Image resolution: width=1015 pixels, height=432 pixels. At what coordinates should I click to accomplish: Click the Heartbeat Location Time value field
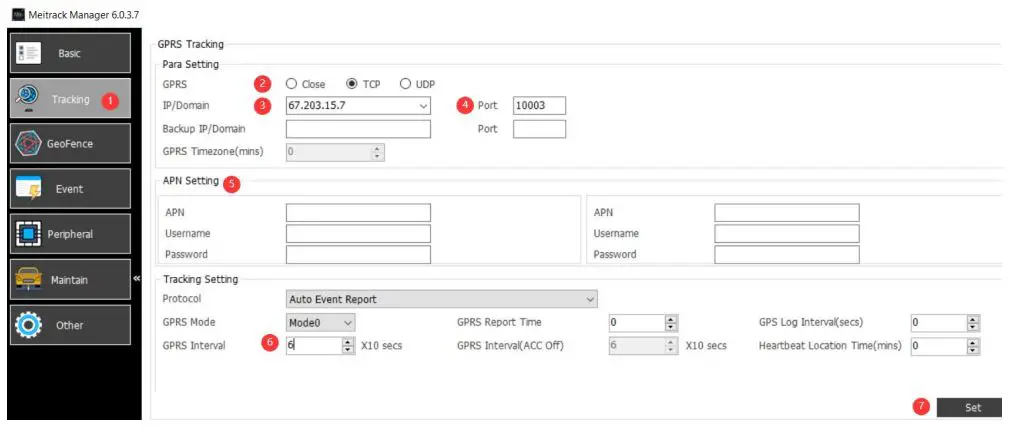point(939,347)
